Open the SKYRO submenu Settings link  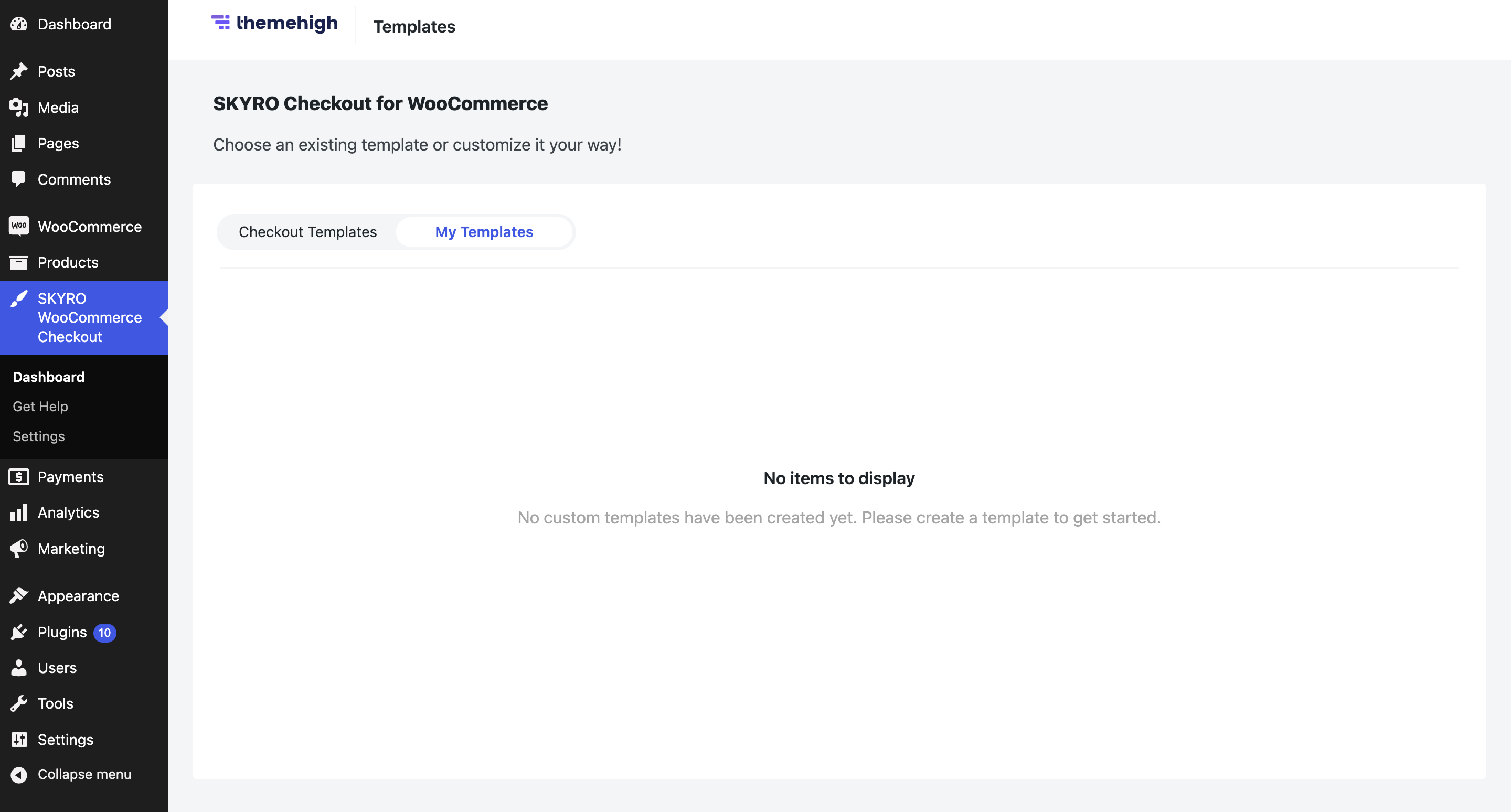39,436
